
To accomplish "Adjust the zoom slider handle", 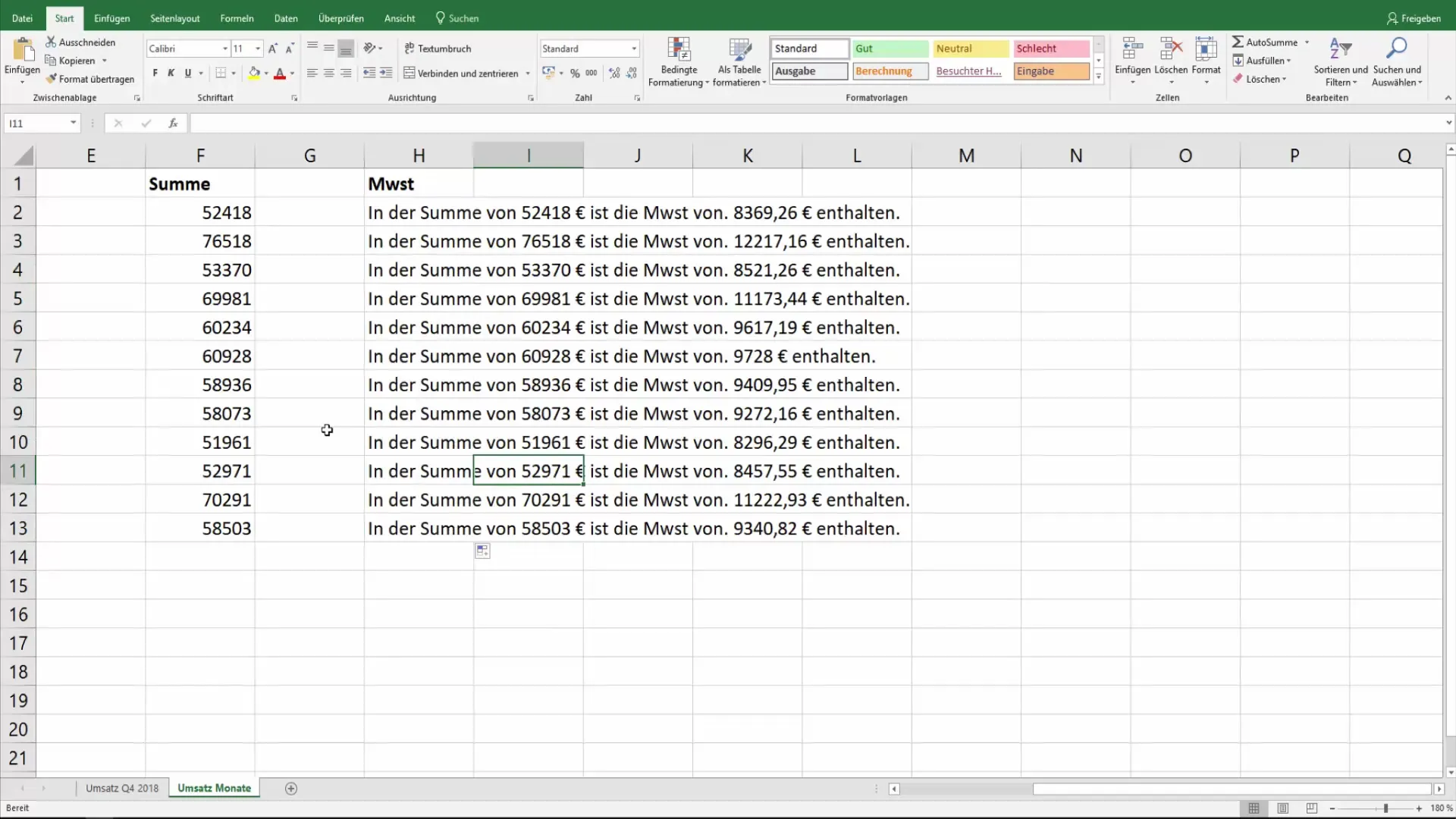I will 1385,808.
